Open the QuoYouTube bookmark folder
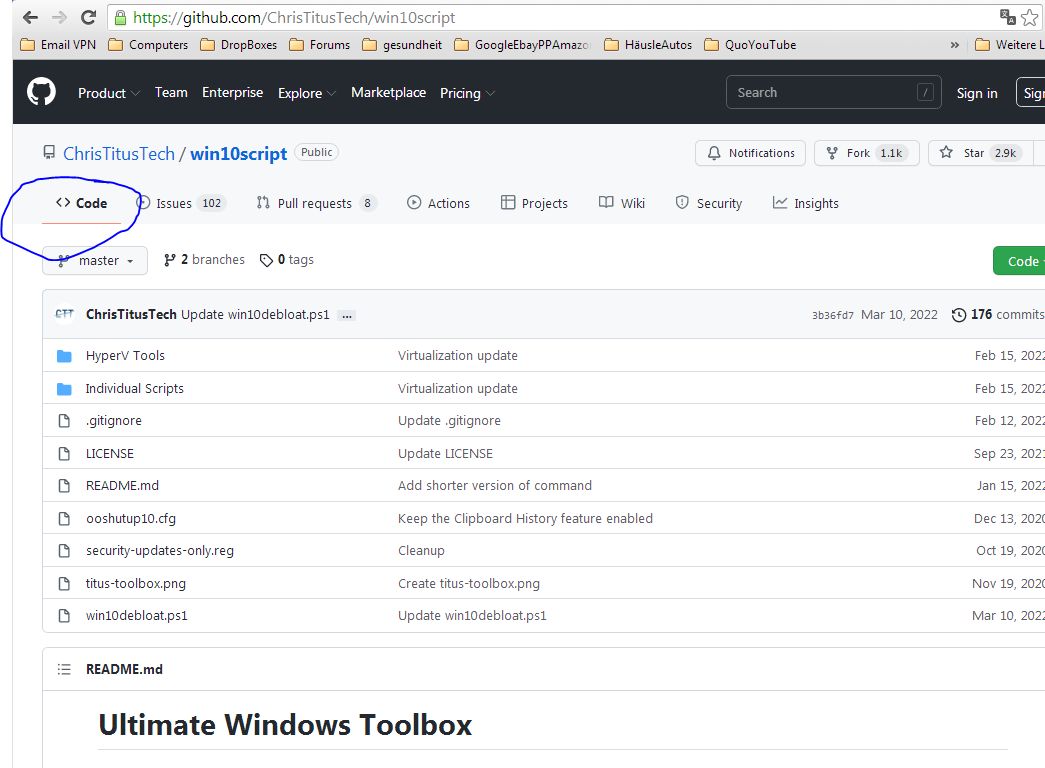This screenshot has width=1045, height=768. coord(750,45)
